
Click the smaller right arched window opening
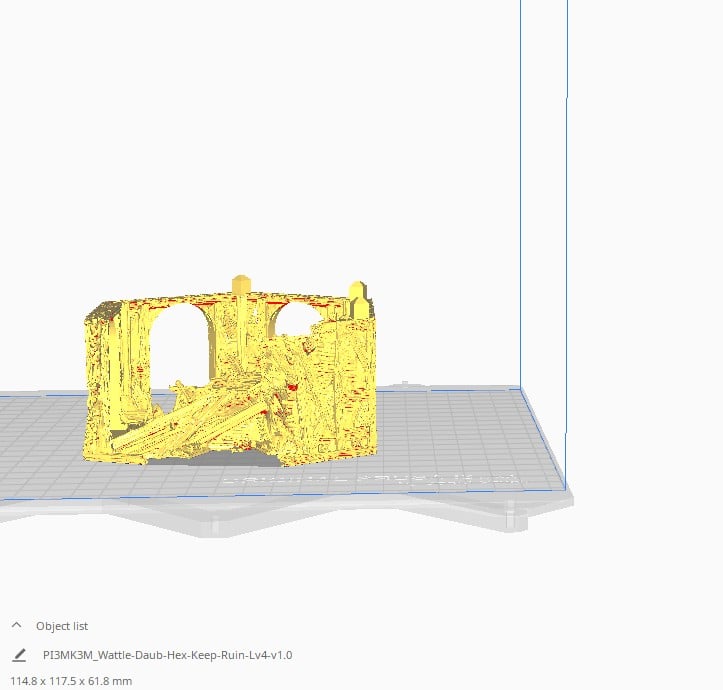coord(295,320)
